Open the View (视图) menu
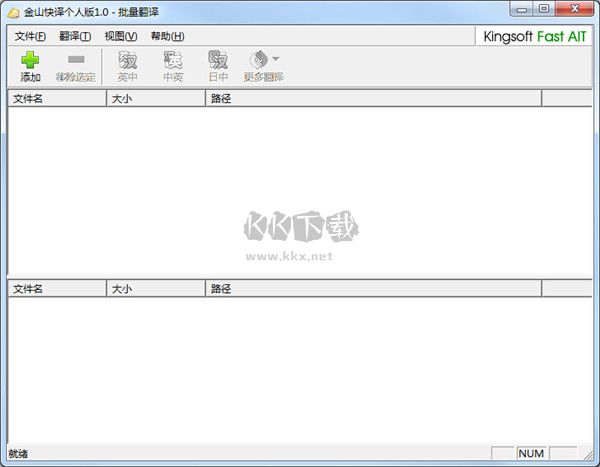The height and width of the screenshot is (467, 600). pos(121,36)
